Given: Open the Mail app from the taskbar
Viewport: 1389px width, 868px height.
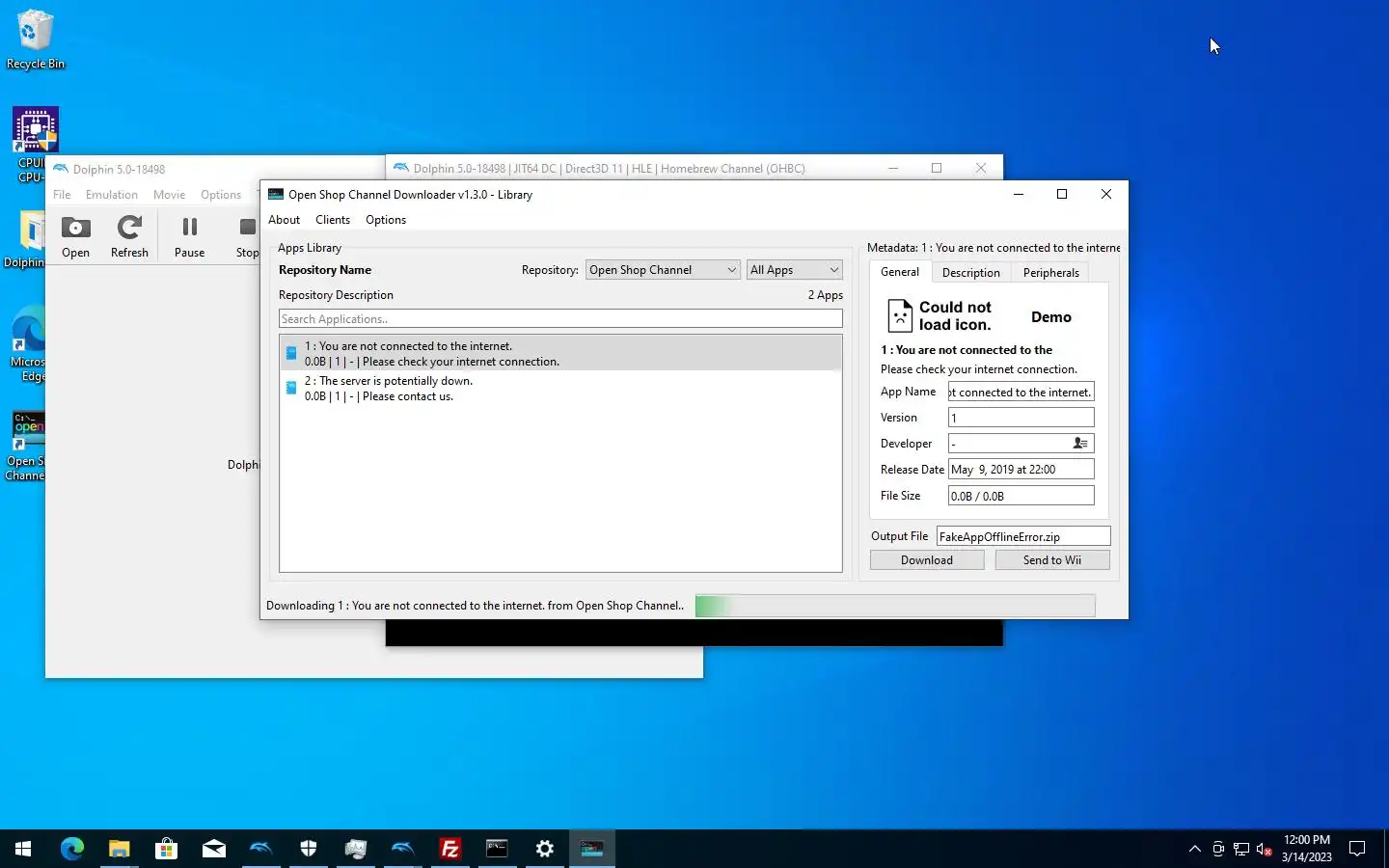Looking at the screenshot, I should pyautogui.click(x=213, y=849).
